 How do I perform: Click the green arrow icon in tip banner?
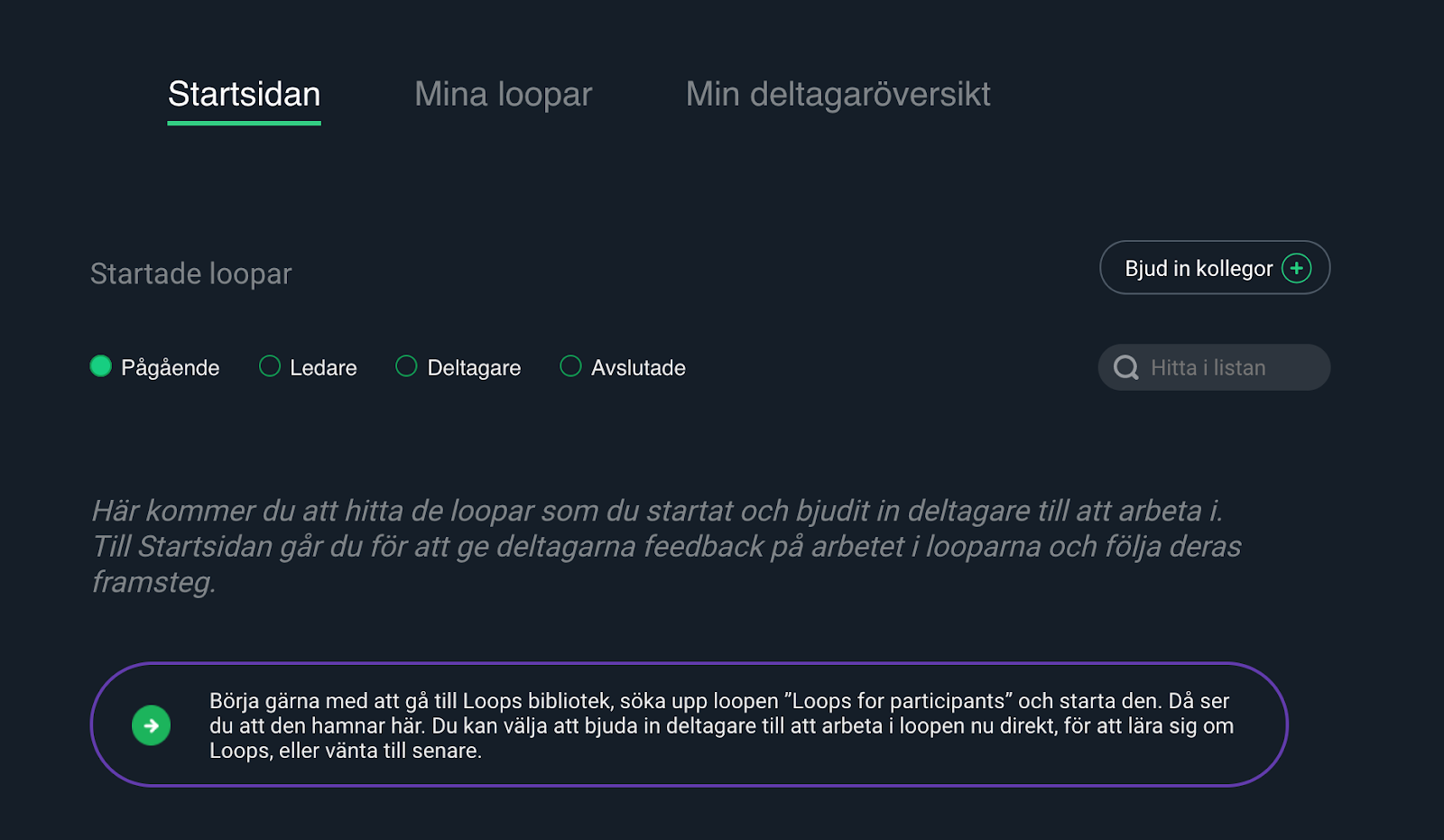(x=152, y=725)
